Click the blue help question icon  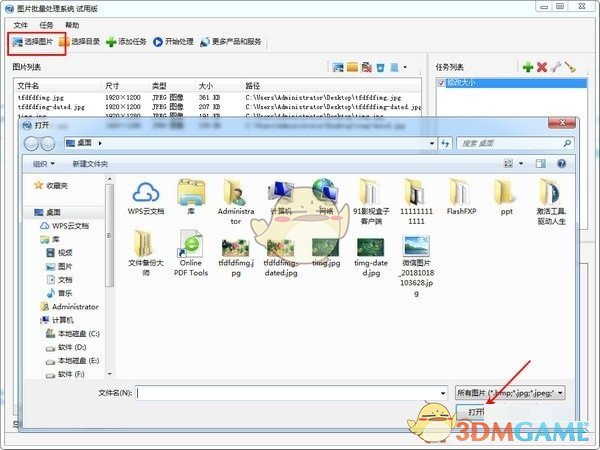pyautogui.click(x=561, y=164)
